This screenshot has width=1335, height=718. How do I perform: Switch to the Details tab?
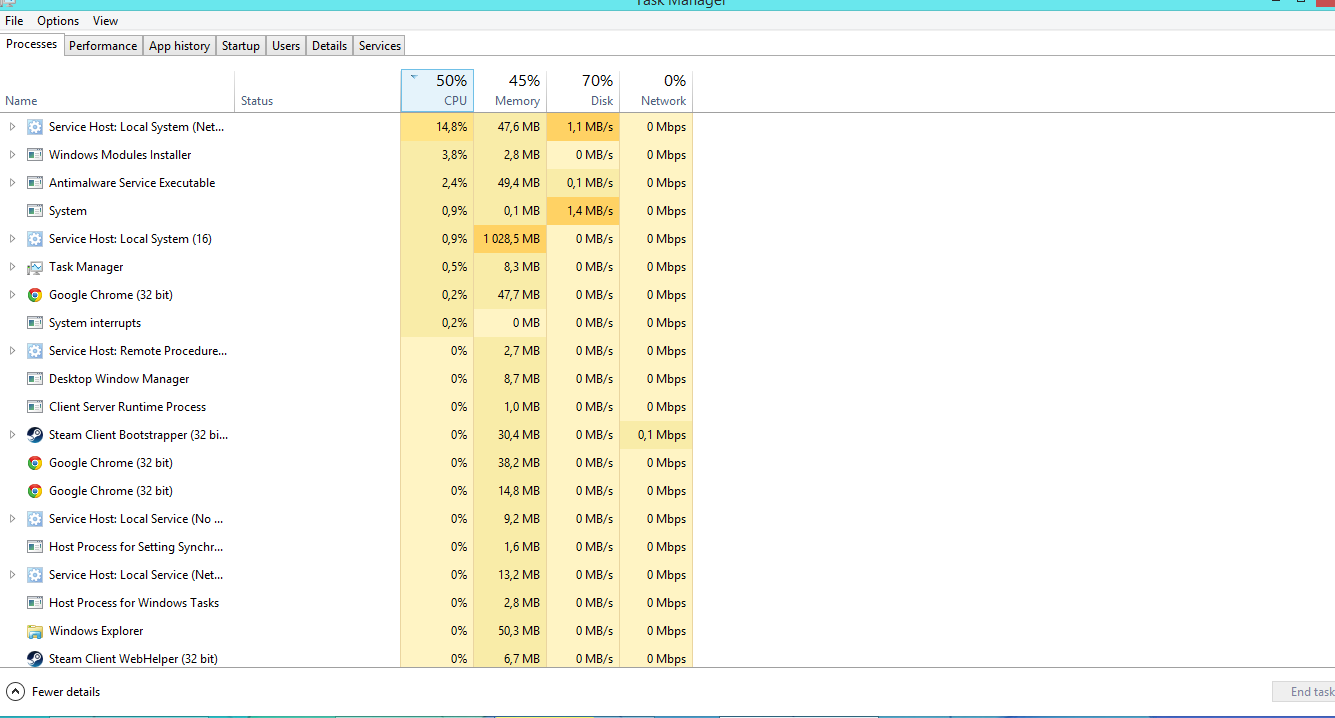(x=329, y=46)
